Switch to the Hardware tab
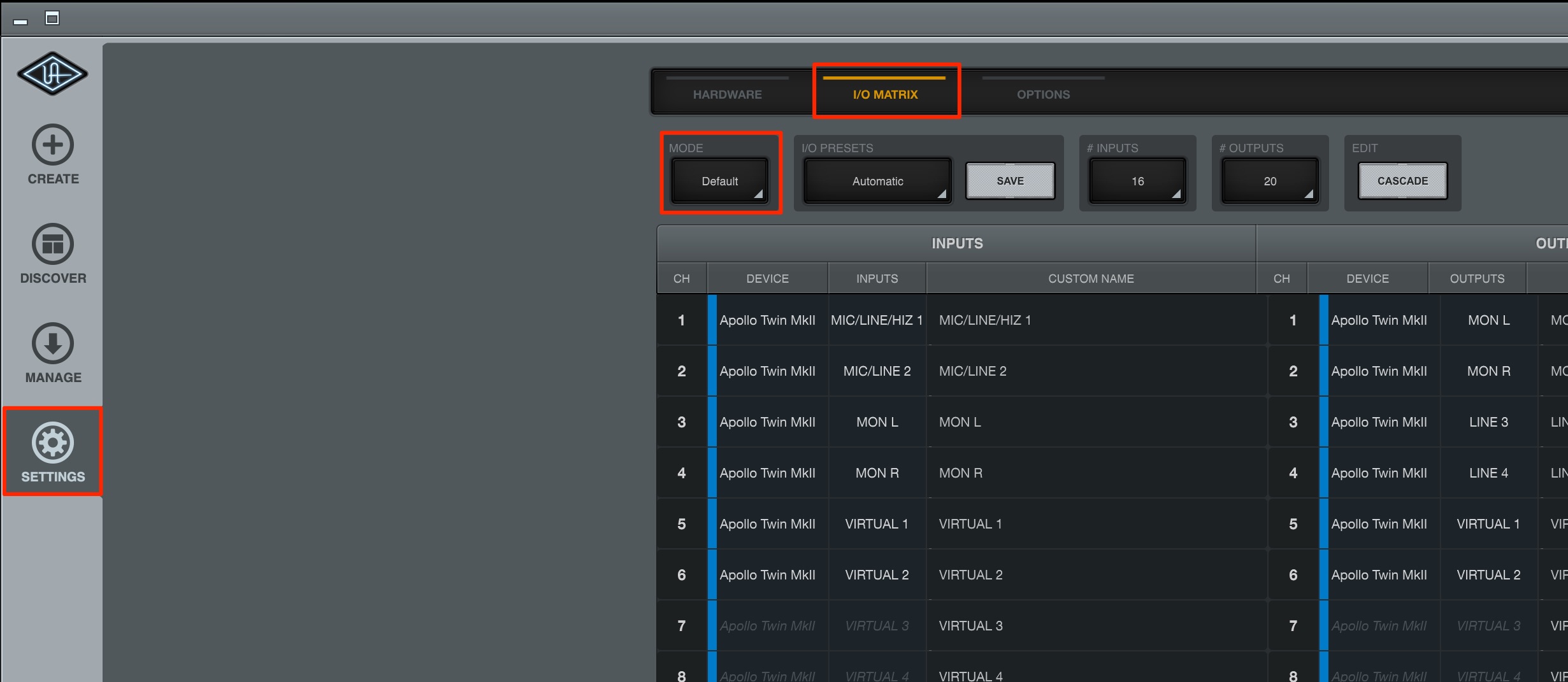1568x682 pixels. (x=727, y=94)
